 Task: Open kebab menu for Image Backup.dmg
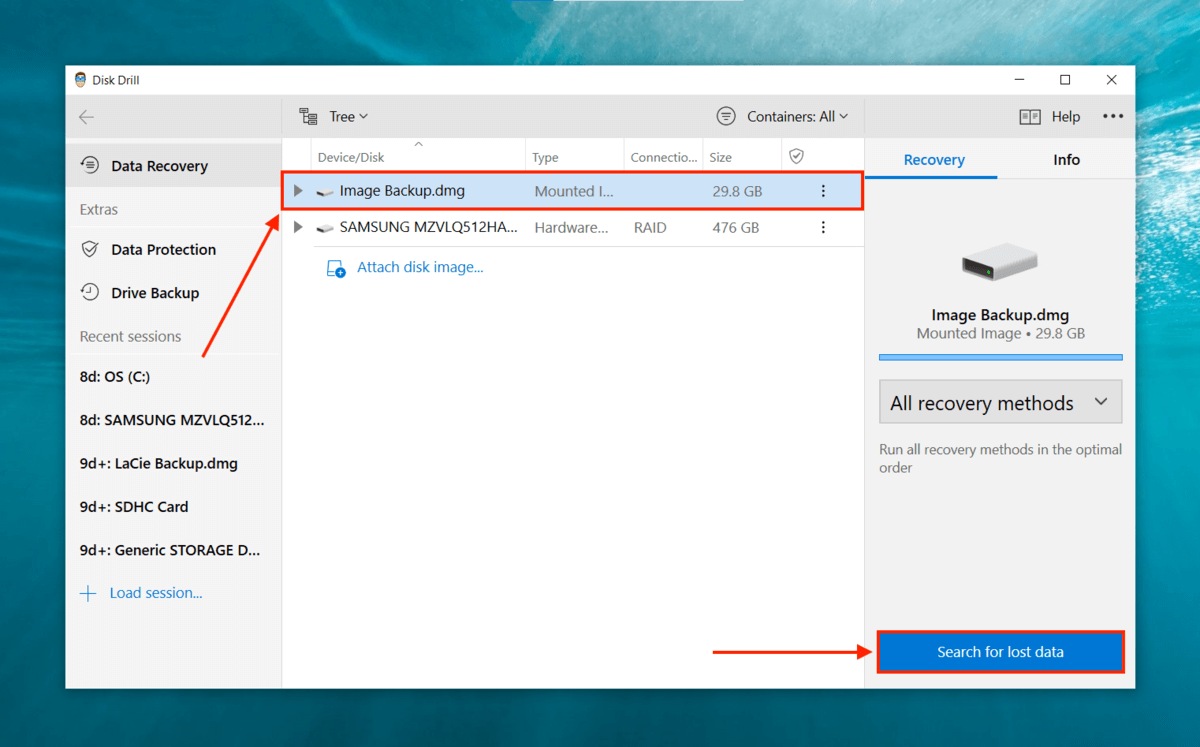(x=823, y=191)
